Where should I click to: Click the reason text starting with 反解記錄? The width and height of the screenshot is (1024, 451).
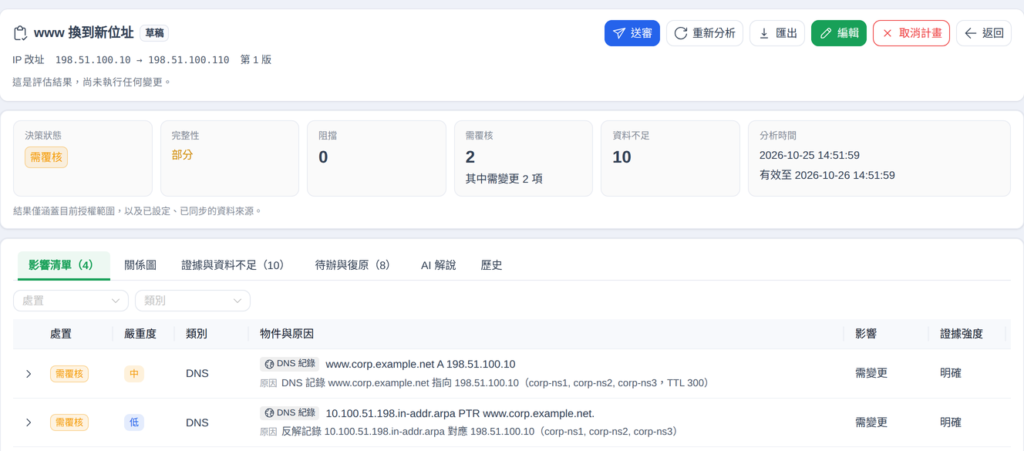coord(481,431)
